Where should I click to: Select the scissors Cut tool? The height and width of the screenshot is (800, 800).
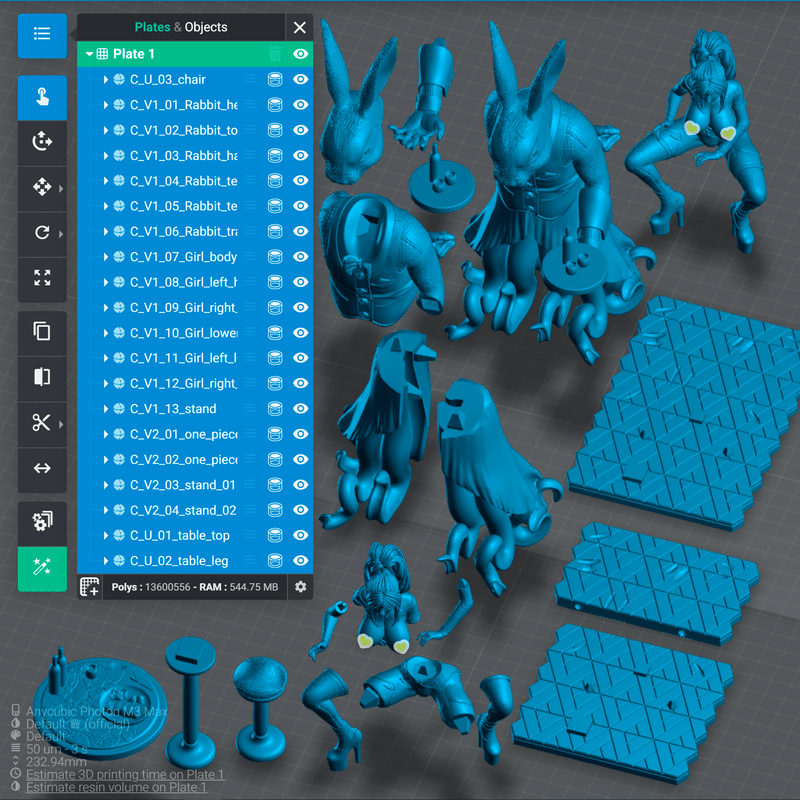click(x=42, y=423)
